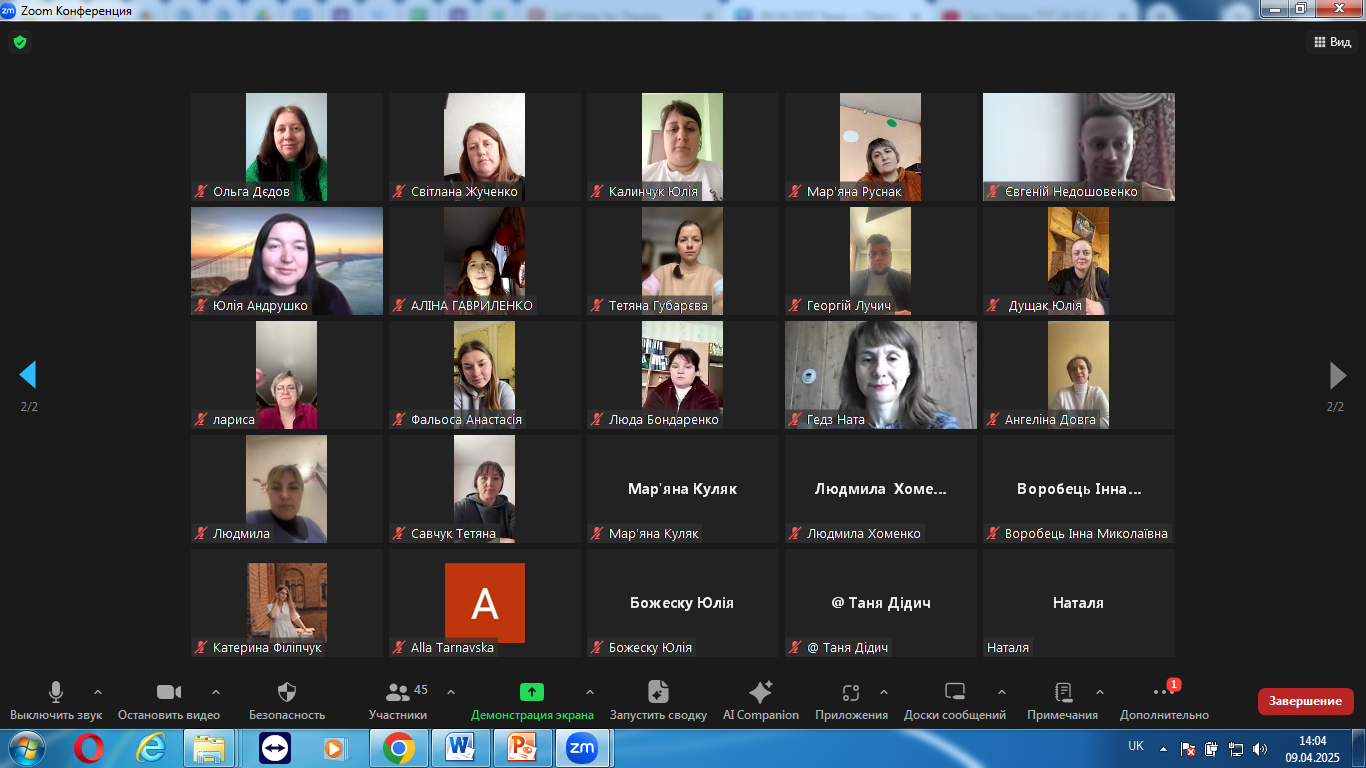The image size is (1366, 768).
Task: Expand screen share options chevron
Action: click(x=590, y=692)
